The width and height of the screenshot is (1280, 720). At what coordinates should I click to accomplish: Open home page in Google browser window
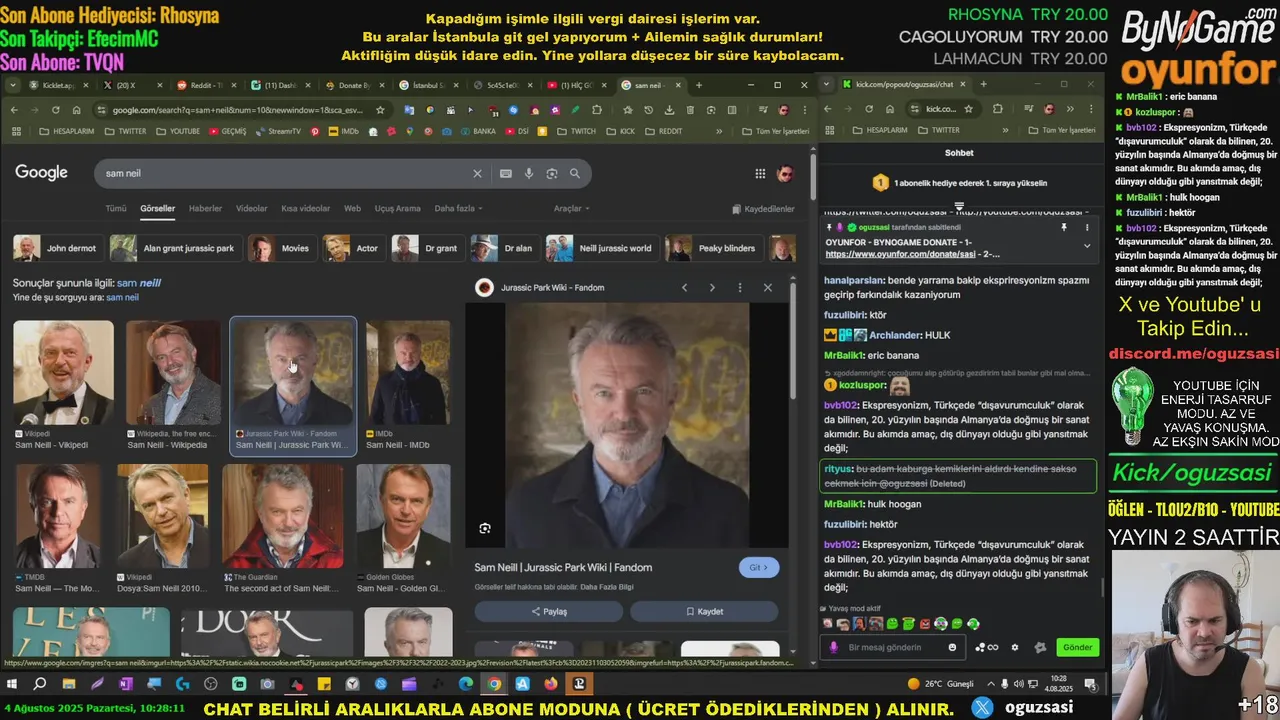tap(76, 110)
